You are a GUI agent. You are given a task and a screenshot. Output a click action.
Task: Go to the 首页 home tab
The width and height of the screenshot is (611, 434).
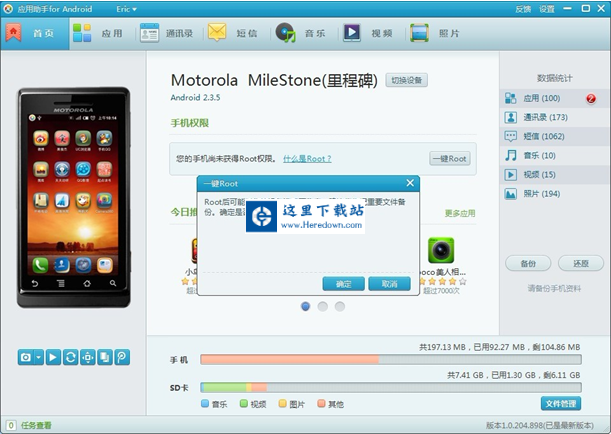[x=35, y=34]
